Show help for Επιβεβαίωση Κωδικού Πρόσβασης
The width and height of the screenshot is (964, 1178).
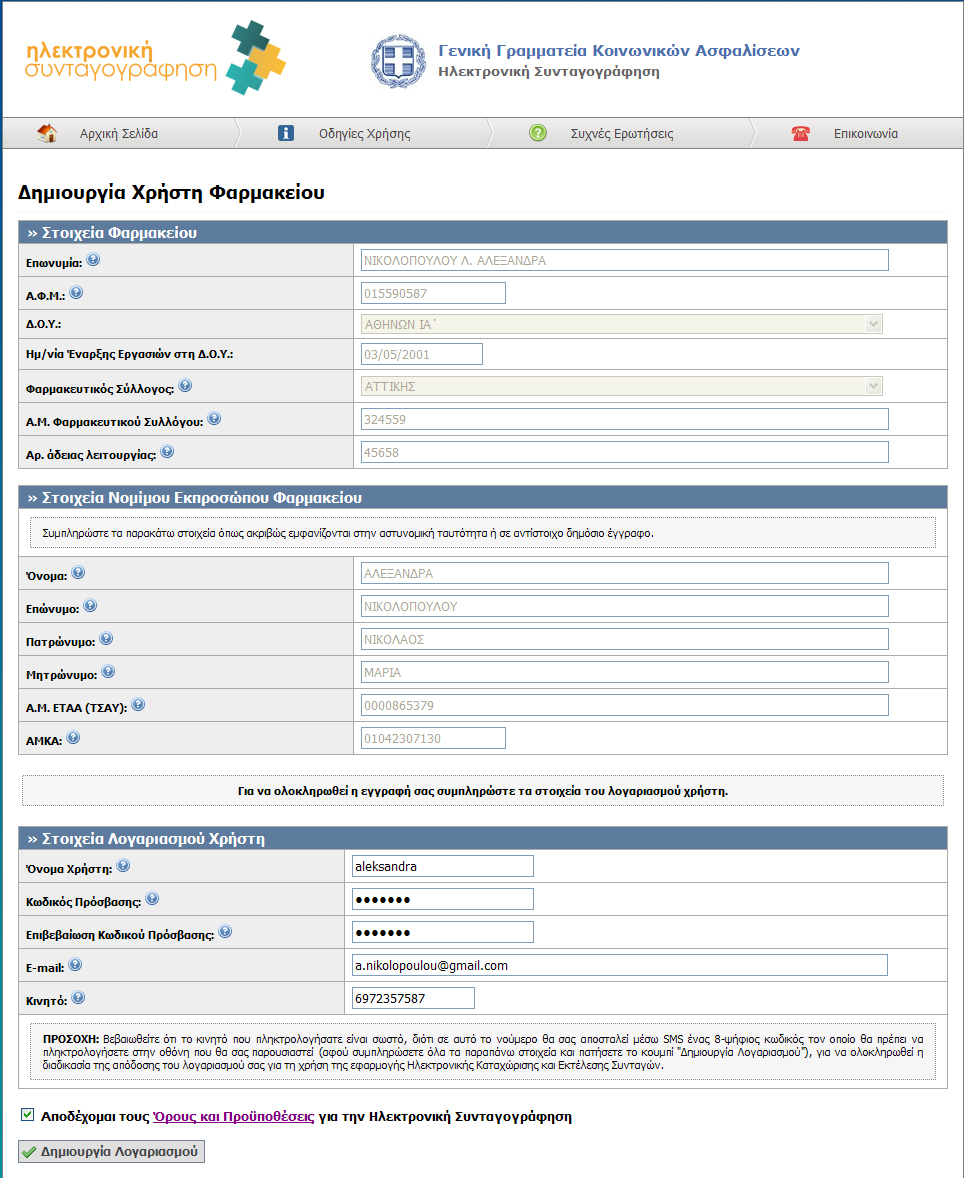pyautogui.click(x=225, y=932)
